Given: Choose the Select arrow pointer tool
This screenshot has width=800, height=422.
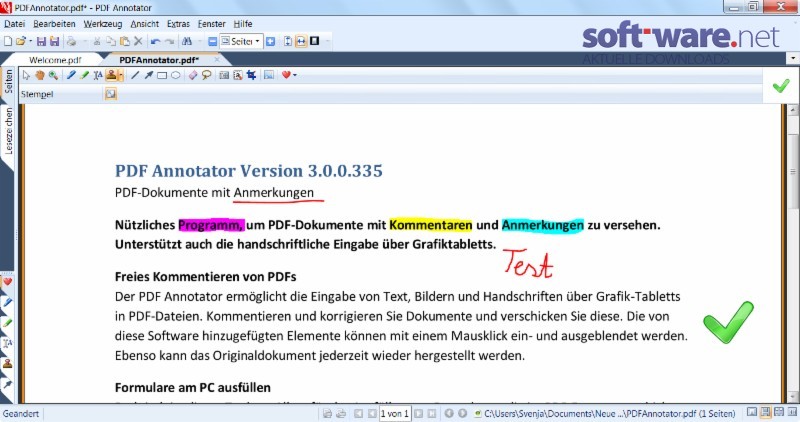Looking at the screenshot, I should [26, 76].
